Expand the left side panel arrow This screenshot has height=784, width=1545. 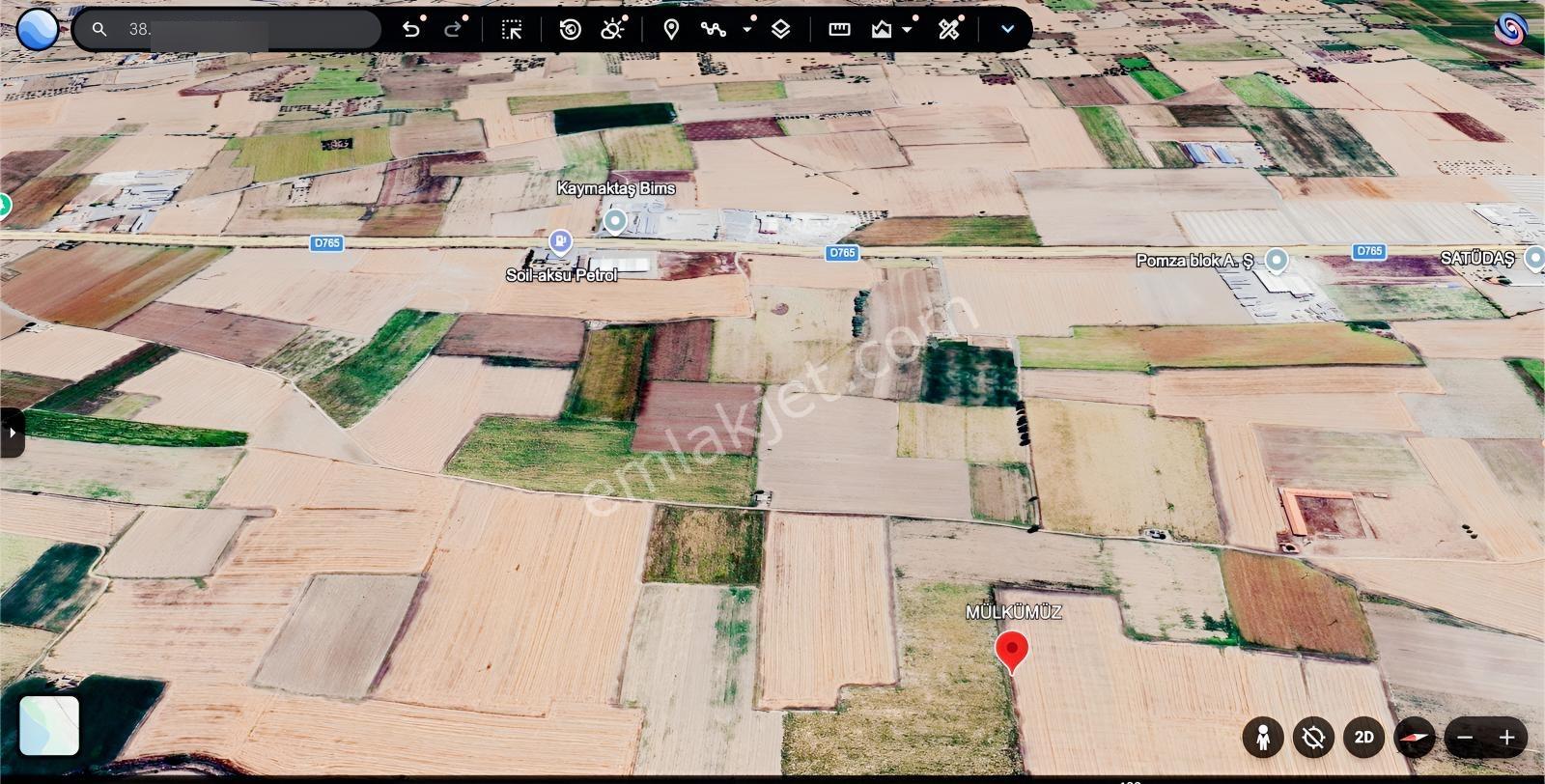(12, 433)
